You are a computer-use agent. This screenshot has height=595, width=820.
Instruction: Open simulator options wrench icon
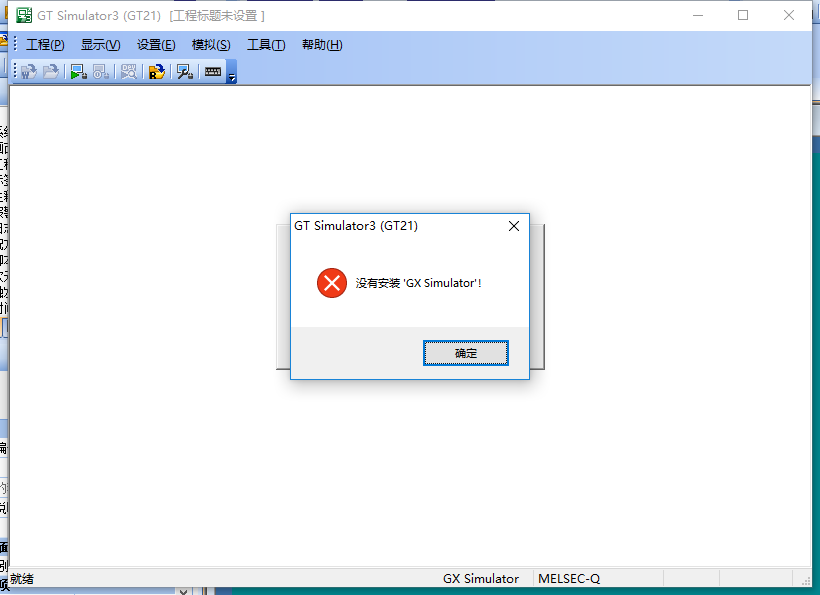tap(185, 72)
